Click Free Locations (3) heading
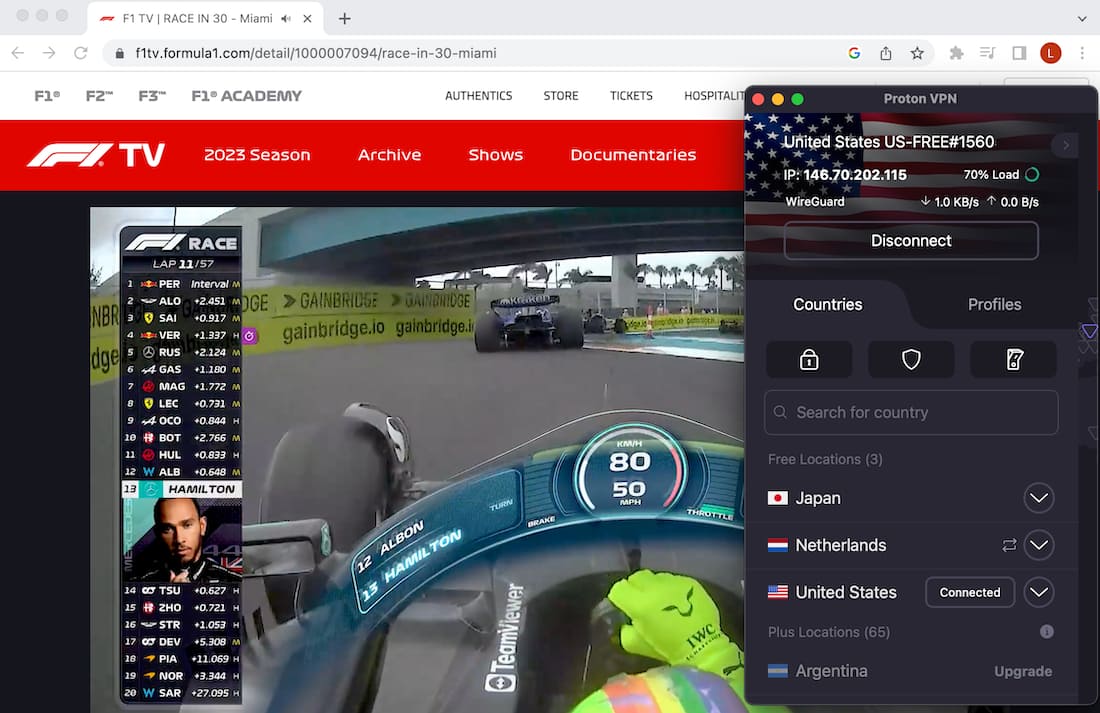The width and height of the screenshot is (1100, 713). [825, 460]
